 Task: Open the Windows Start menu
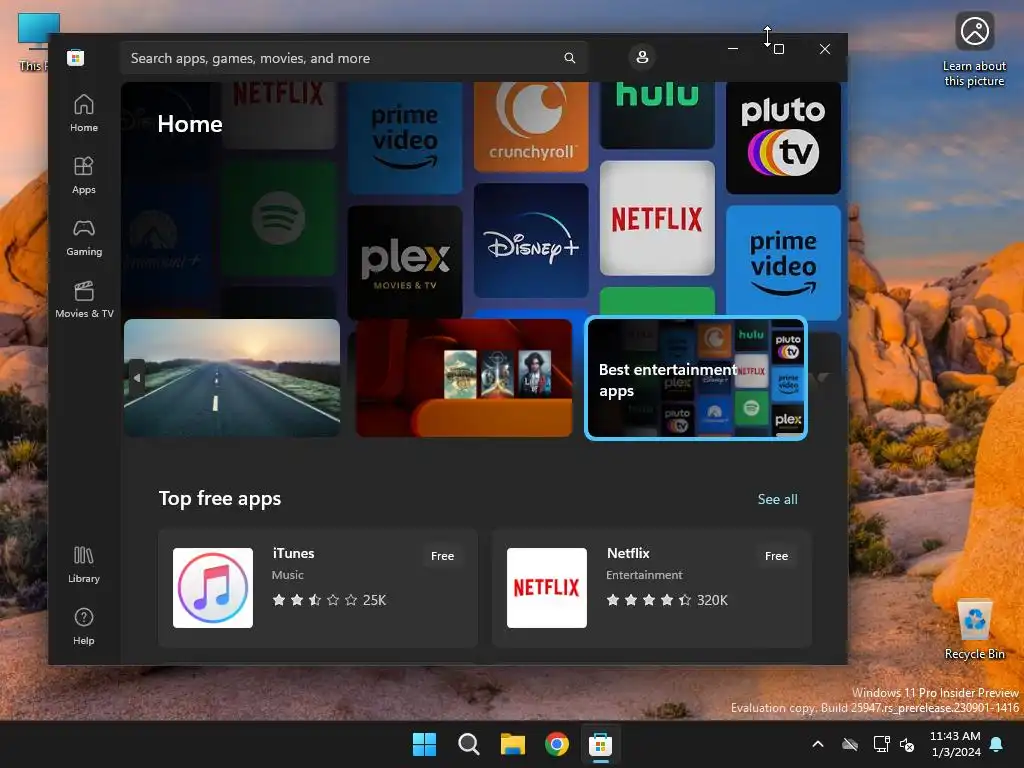(424, 744)
